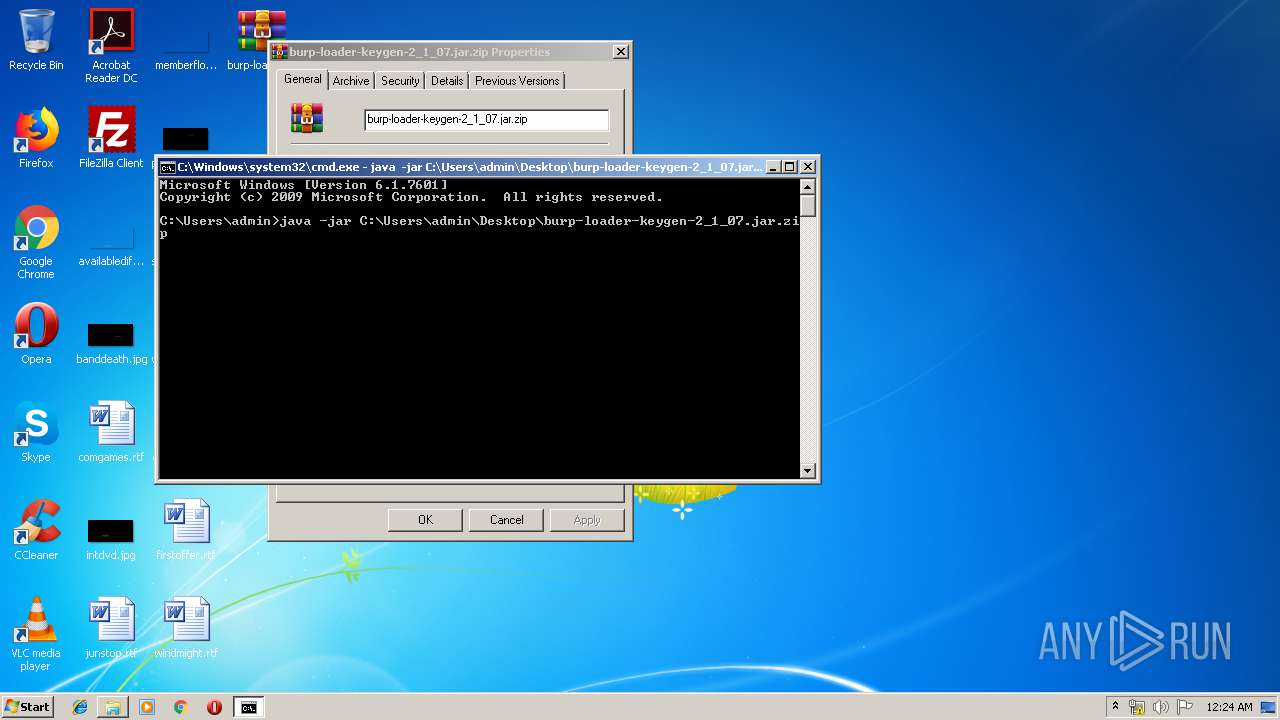Screen dimensions: 1280x720
Task: Open Google Chrome desktop shortcut
Action: click(36, 242)
